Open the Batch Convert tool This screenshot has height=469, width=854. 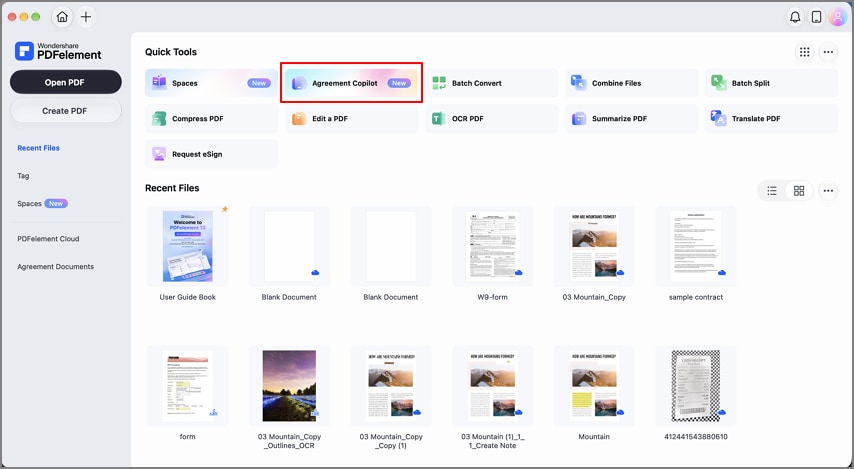491,83
